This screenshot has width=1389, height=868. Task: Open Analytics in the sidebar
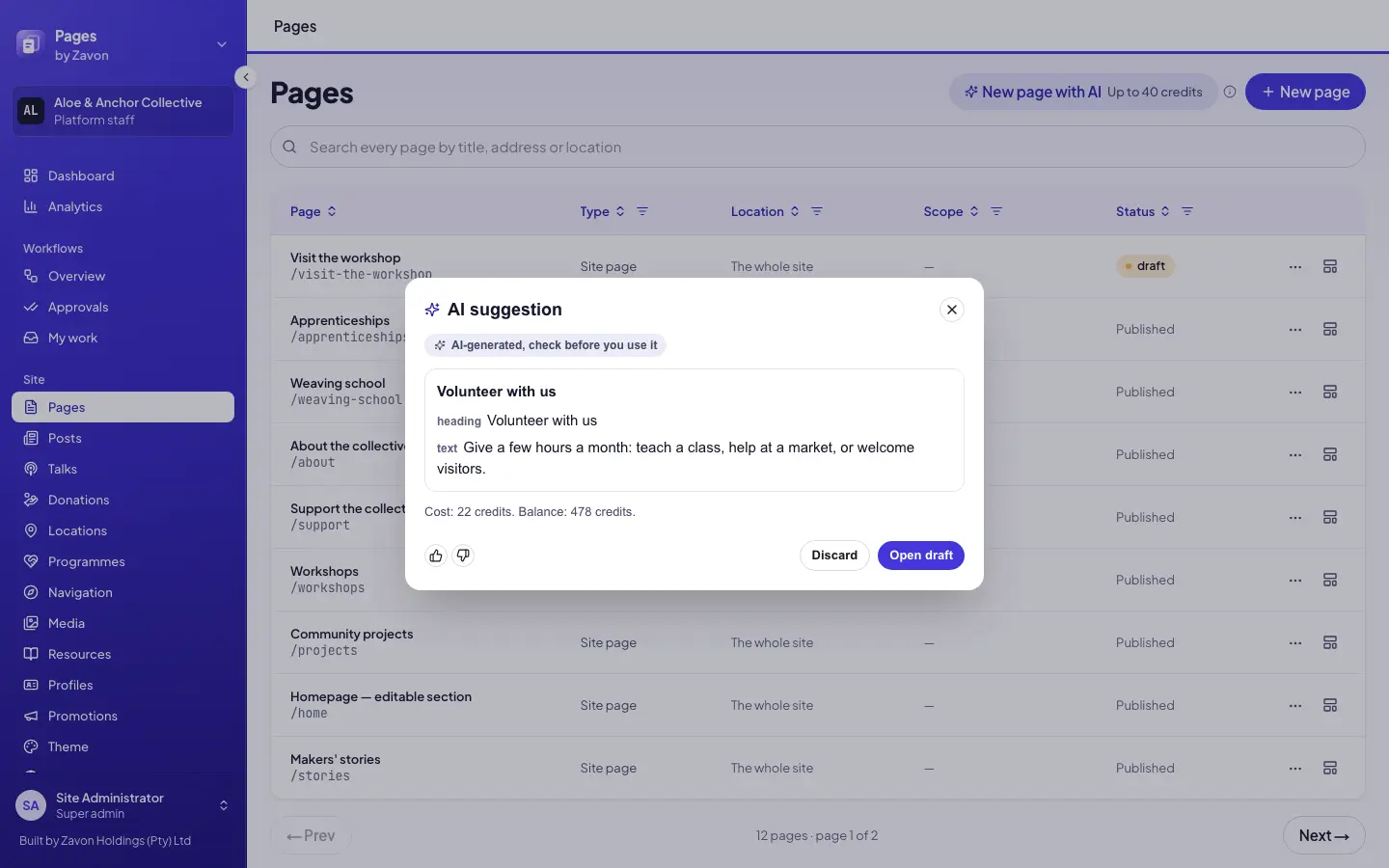123,206
